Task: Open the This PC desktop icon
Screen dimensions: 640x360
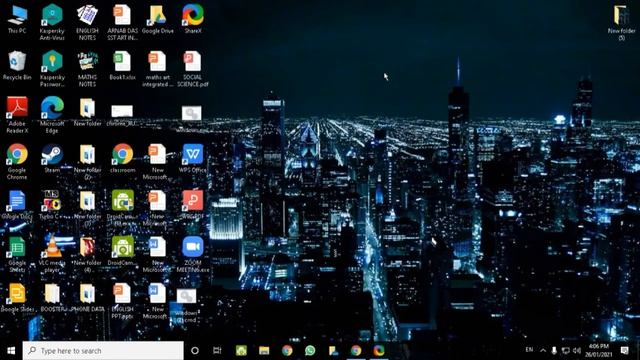Action: coord(17,20)
